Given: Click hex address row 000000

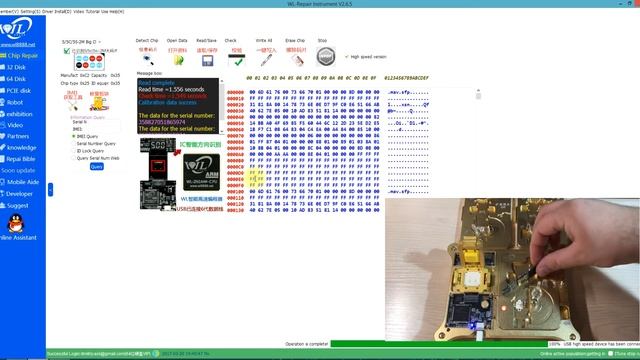Looking at the screenshot, I should click(236, 92).
